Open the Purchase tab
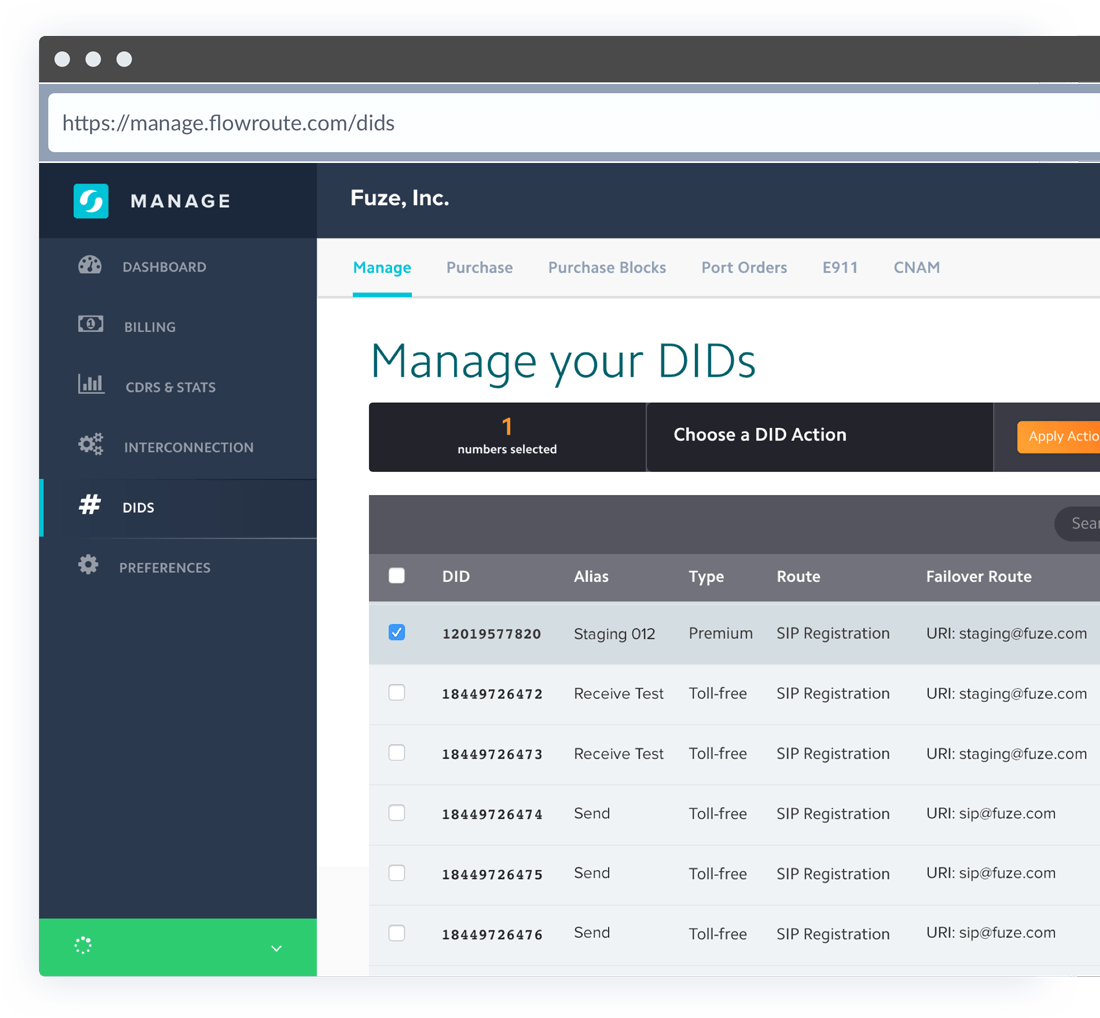This screenshot has height=1018, width=1100. [480, 268]
